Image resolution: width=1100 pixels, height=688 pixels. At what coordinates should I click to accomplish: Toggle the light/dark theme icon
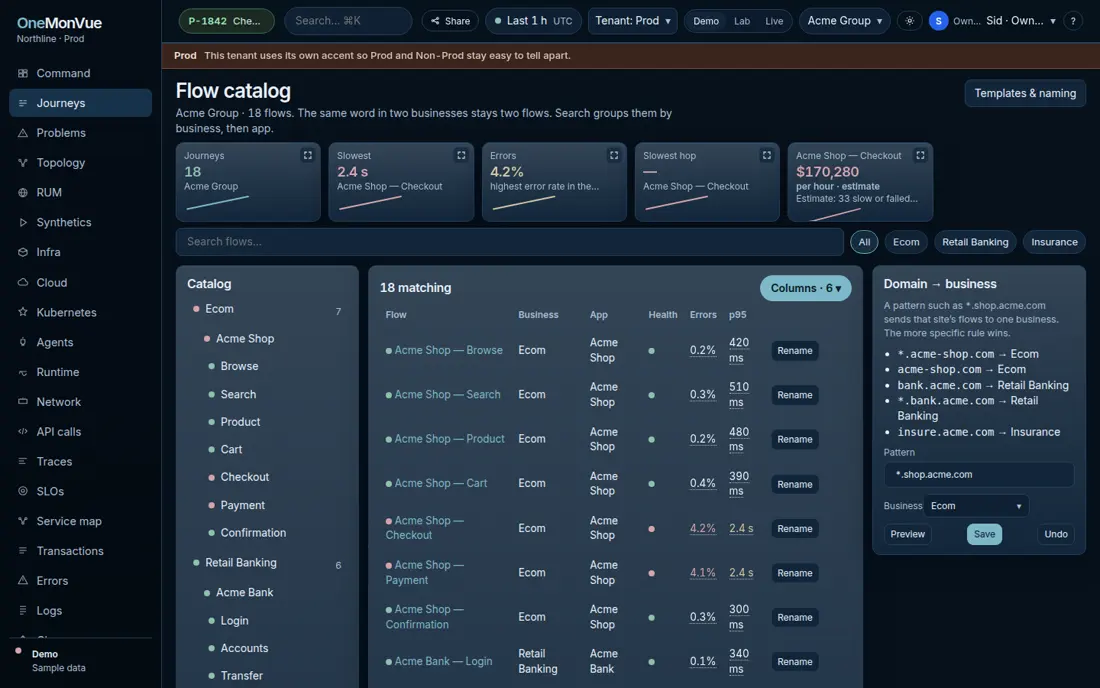click(x=909, y=21)
